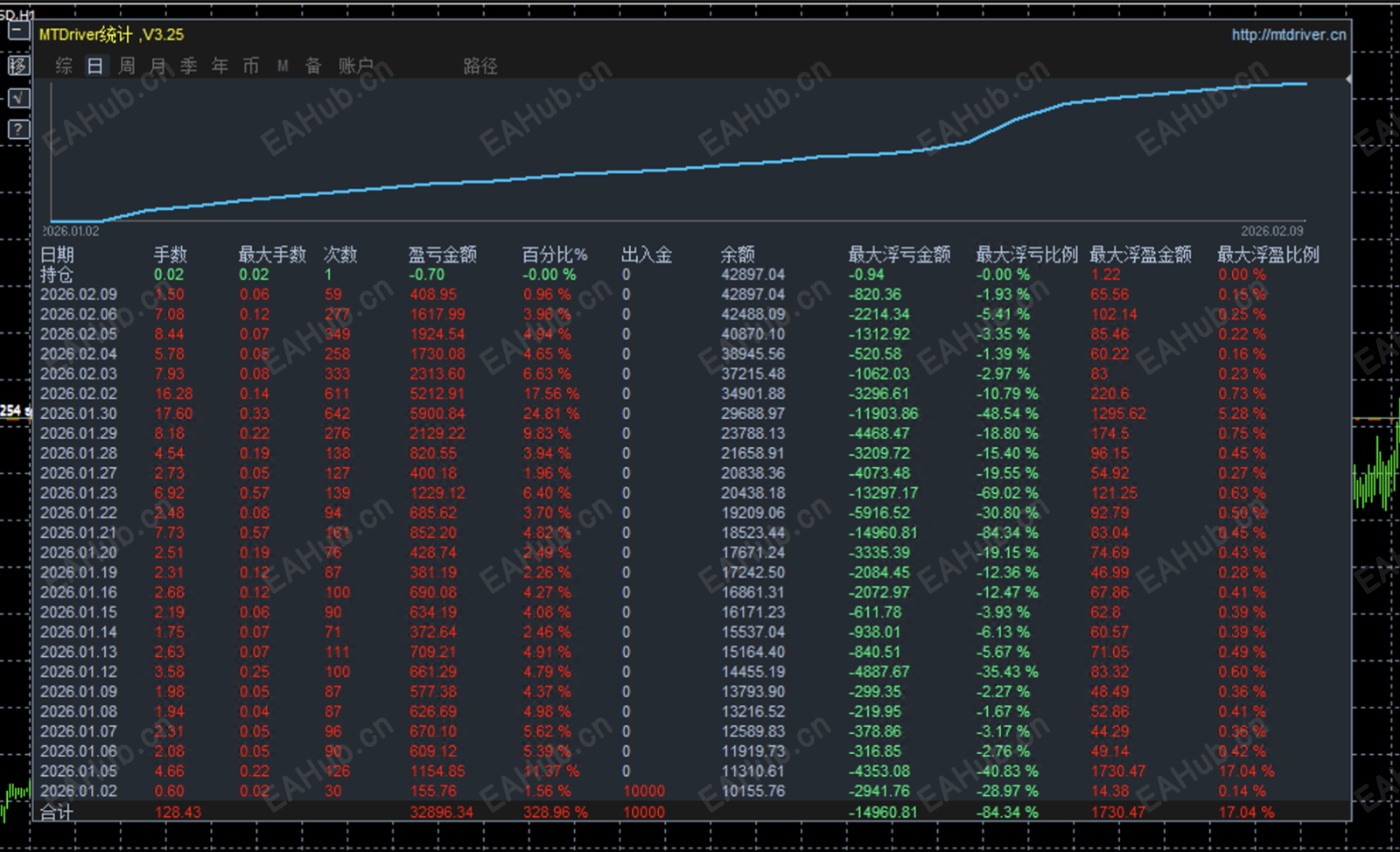The height and width of the screenshot is (852, 1400).
Task: Switch to the 综 (summary) tab
Action: pyautogui.click(x=64, y=66)
